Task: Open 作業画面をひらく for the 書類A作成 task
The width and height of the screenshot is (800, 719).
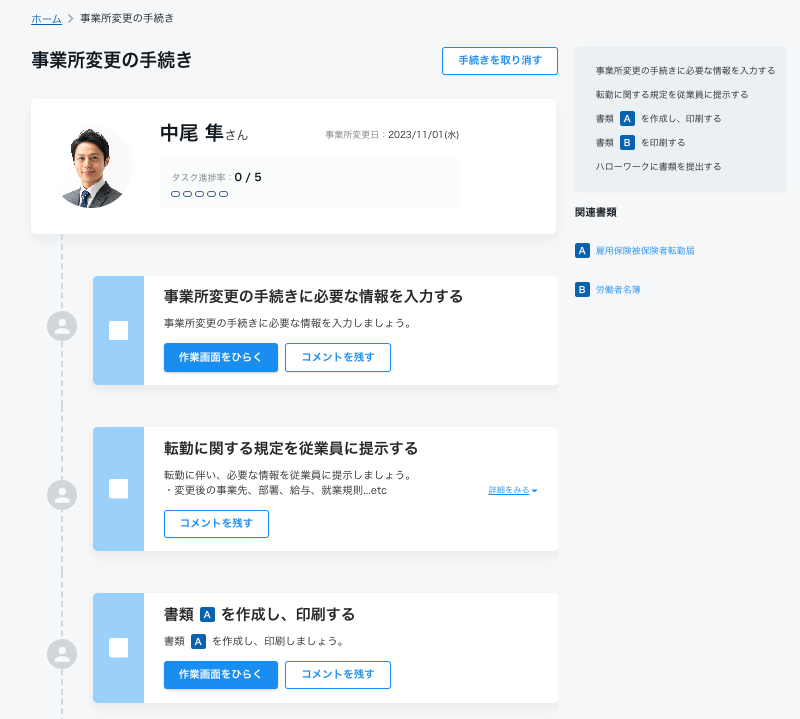Action: click(x=220, y=675)
